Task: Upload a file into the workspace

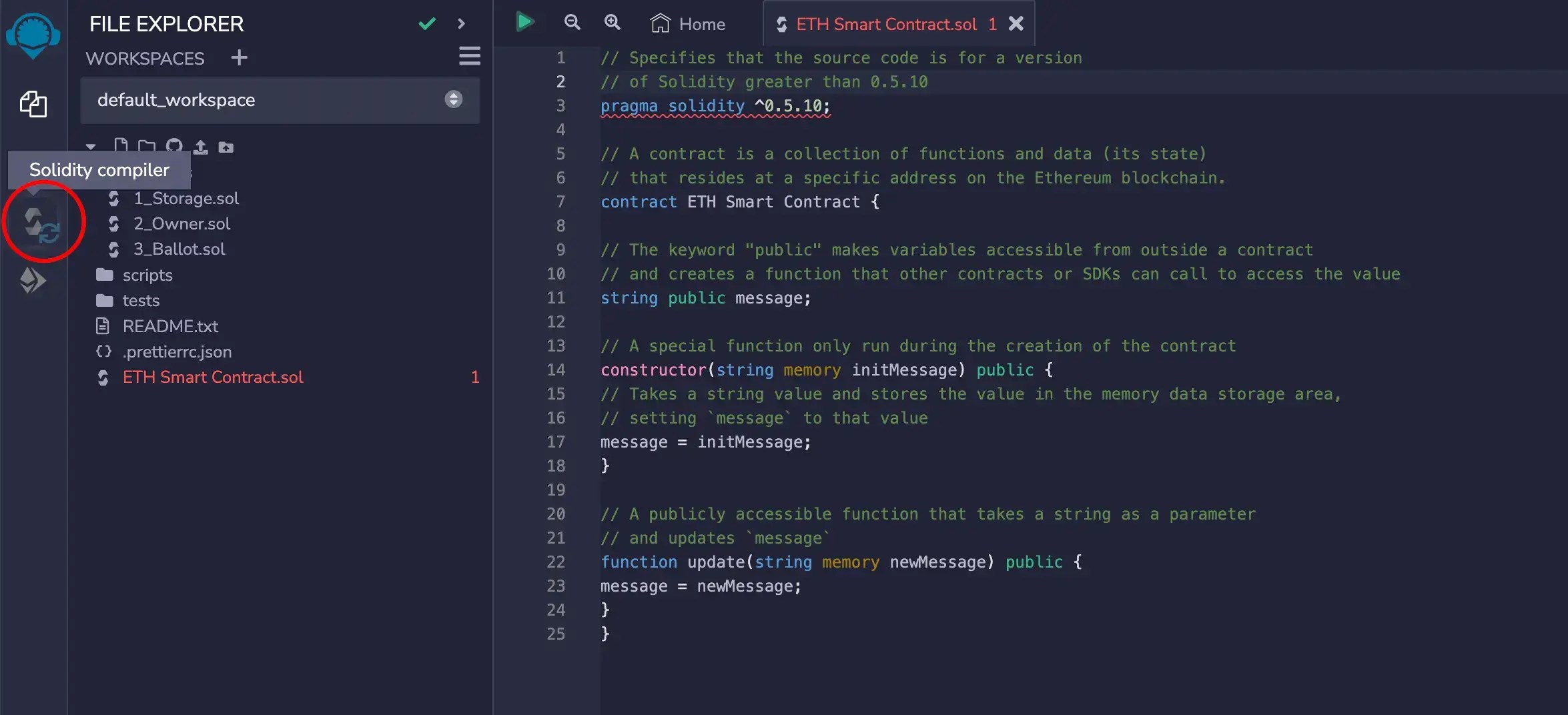Action: (x=200, y=146)
